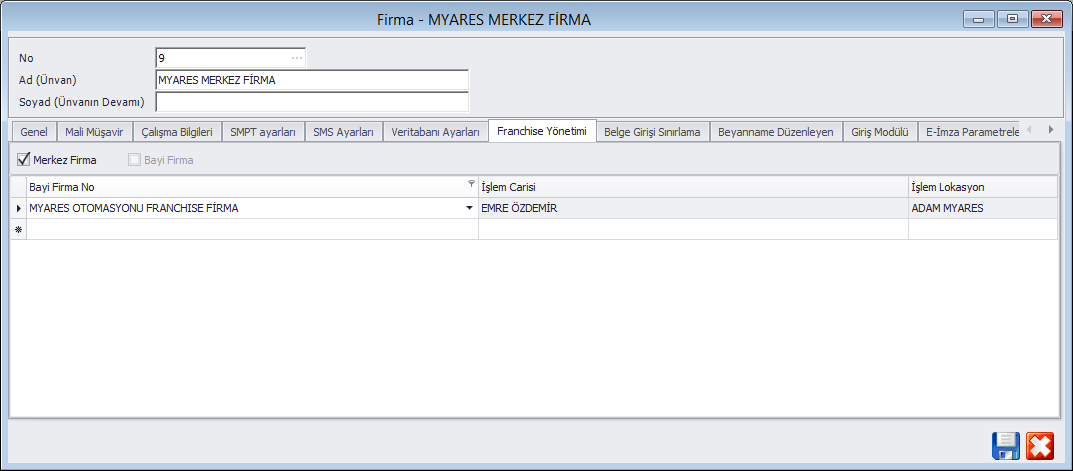Click empty new-row İşlem Carisi cell
This screenshot has width=1073, height=471.
693,229
